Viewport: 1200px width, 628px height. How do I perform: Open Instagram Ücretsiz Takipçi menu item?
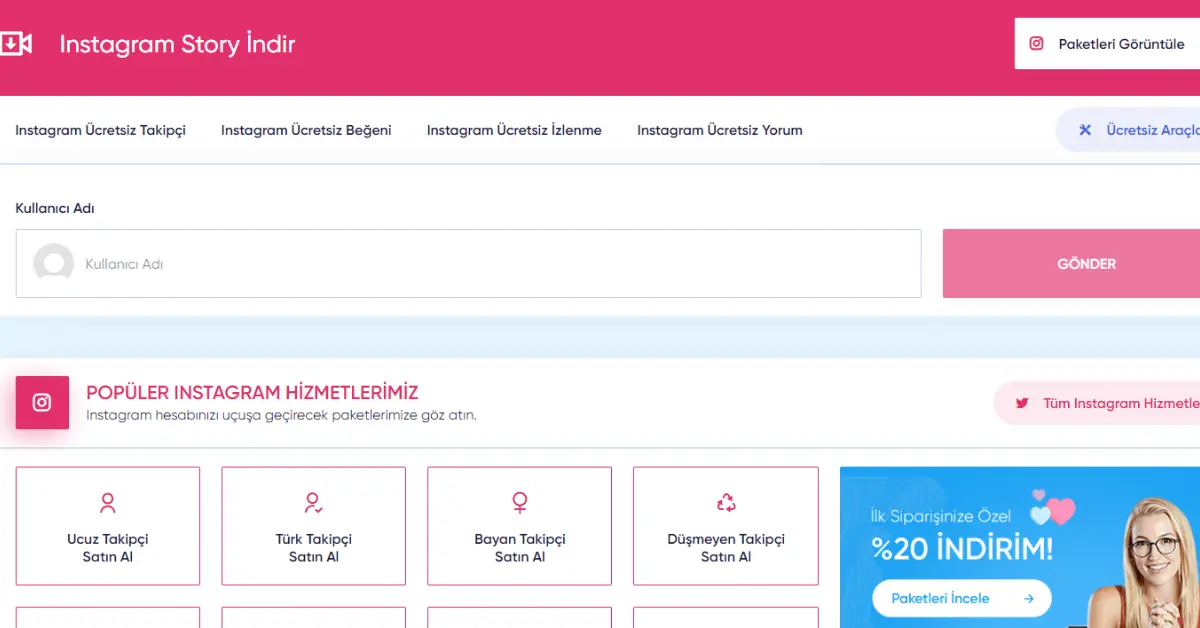point(100,130)
